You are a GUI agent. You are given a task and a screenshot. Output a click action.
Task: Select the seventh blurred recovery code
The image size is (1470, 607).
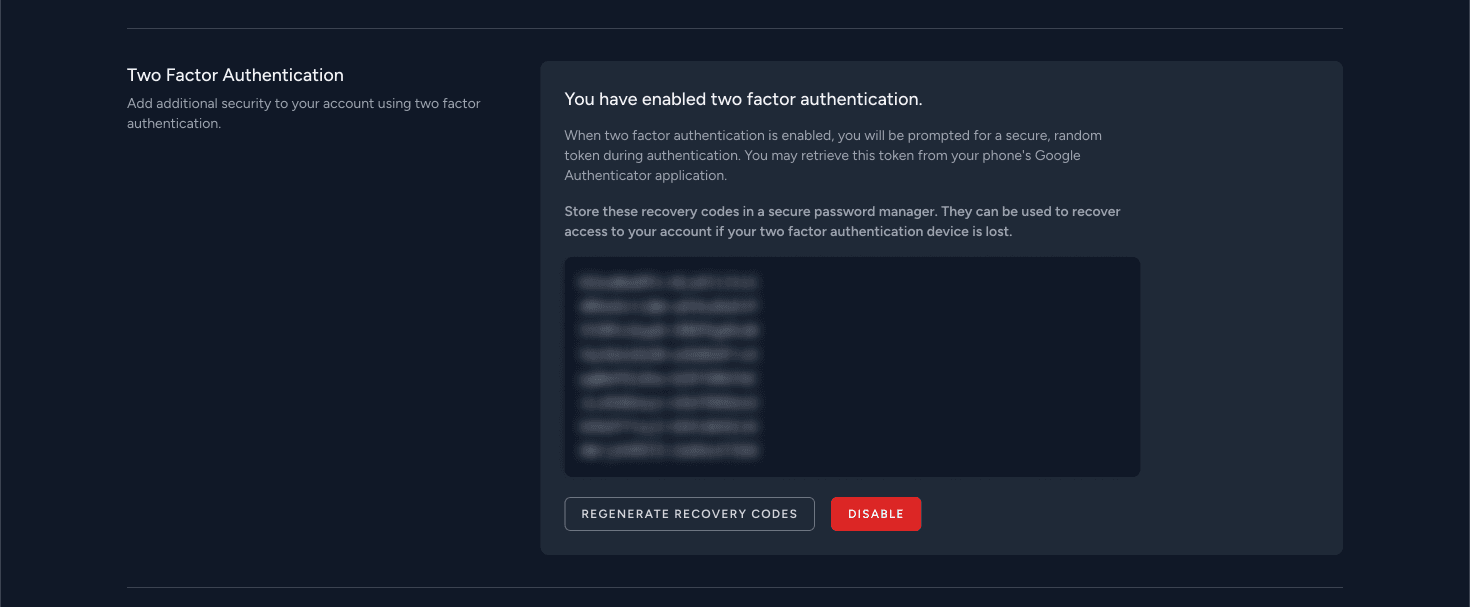(x=667, y=427)
